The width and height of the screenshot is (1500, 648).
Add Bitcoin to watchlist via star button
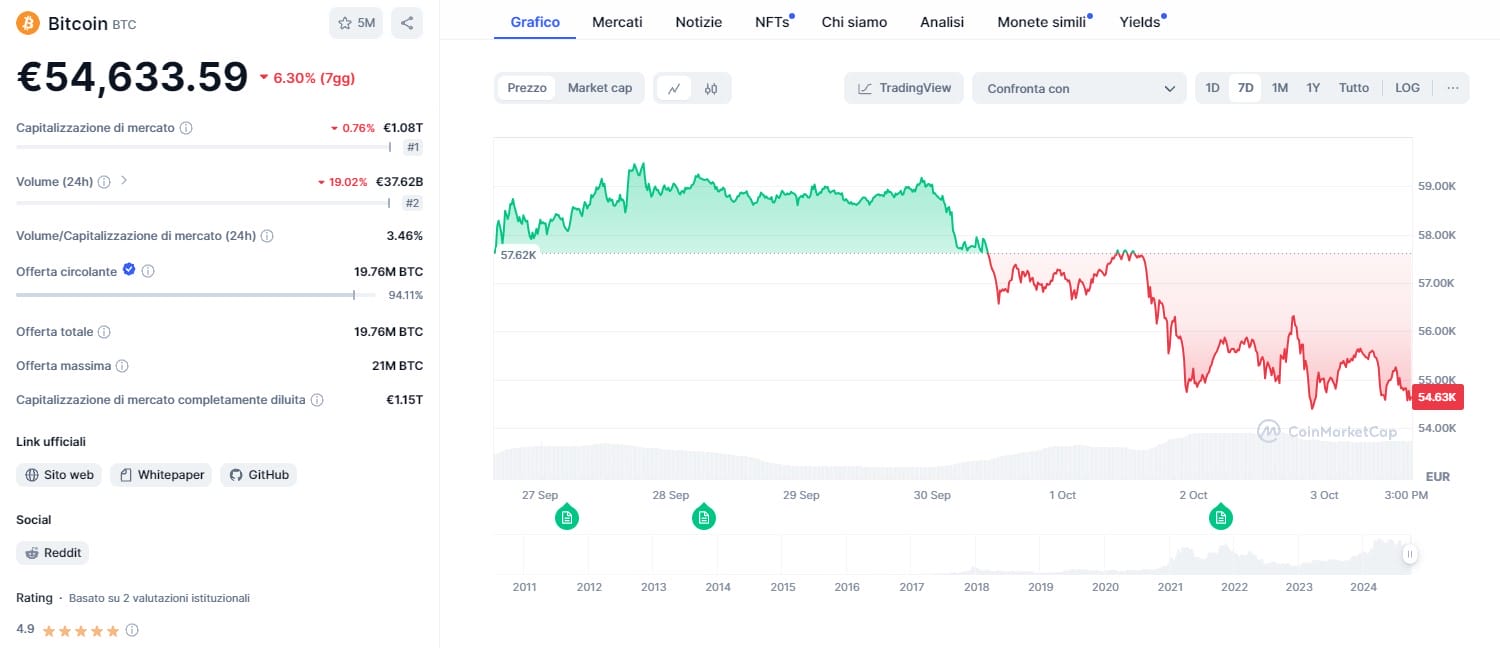(x=356, y=23)
